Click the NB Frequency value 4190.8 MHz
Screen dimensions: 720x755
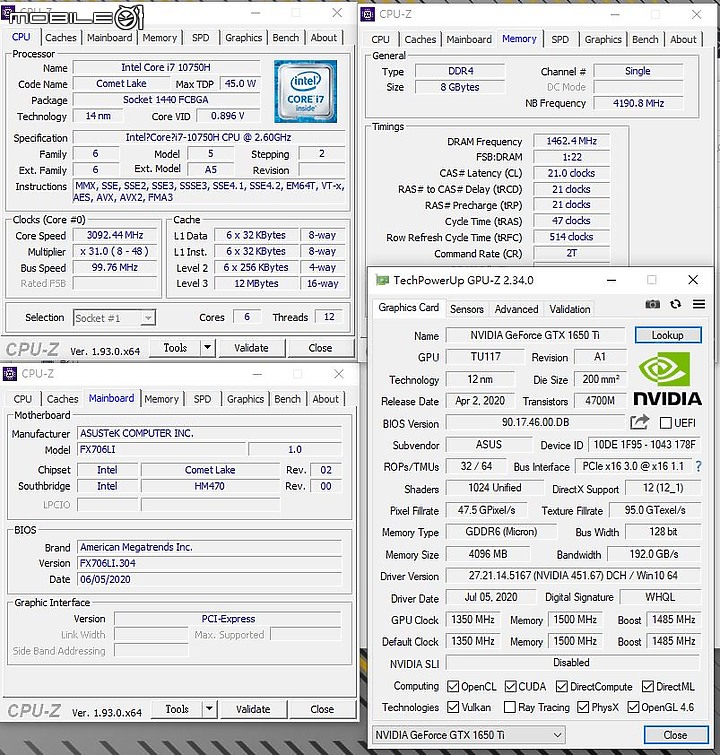pos(638,103)
